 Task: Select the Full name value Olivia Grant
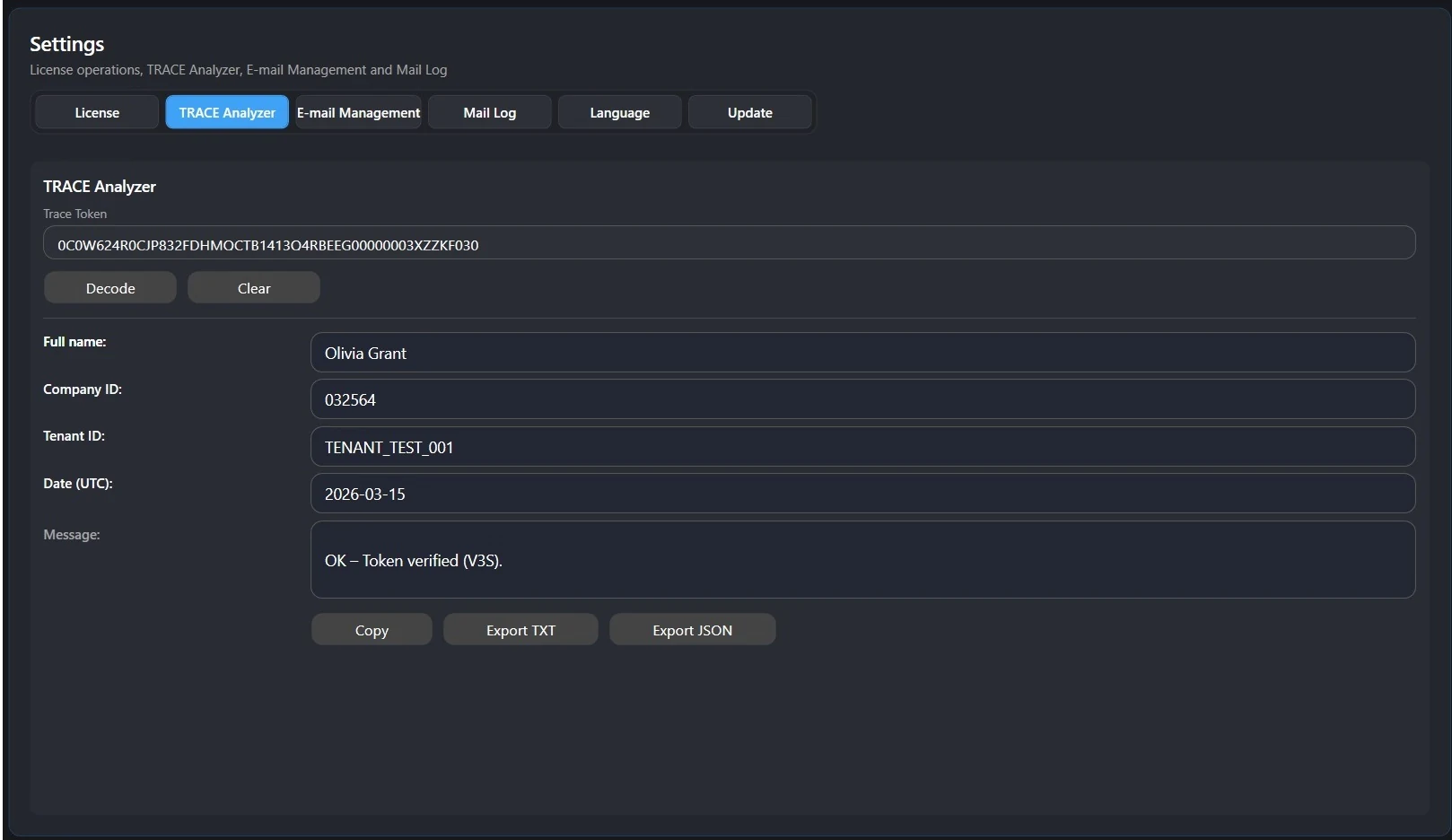862,352
